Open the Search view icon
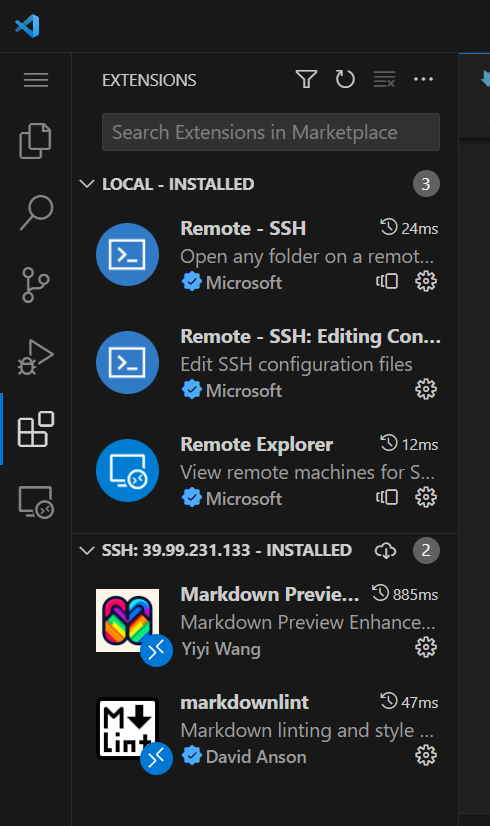 36,213
